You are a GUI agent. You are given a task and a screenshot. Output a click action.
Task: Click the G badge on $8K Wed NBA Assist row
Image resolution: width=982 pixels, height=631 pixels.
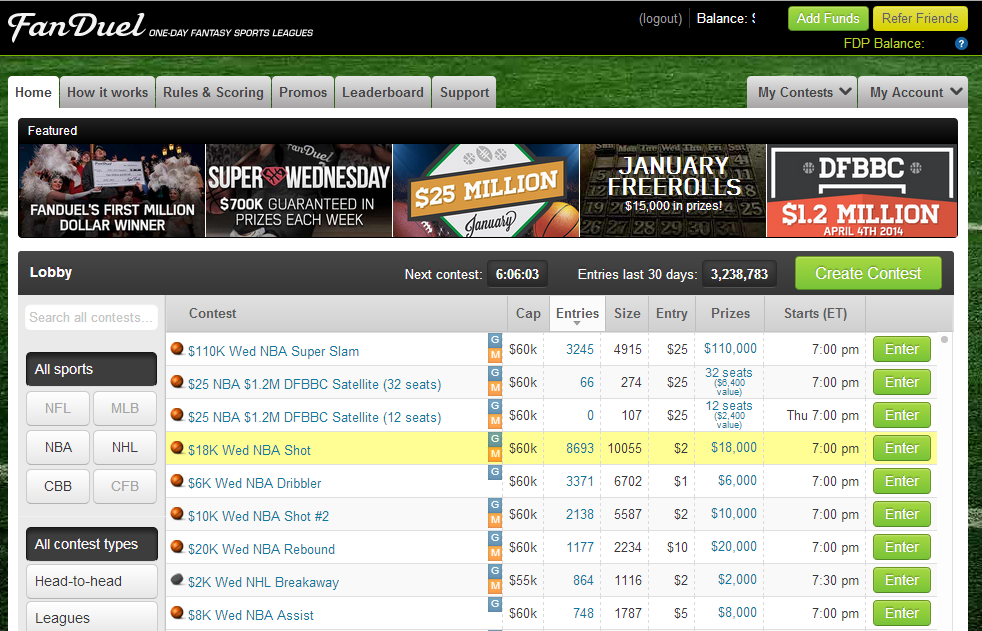tap(494, 605)
